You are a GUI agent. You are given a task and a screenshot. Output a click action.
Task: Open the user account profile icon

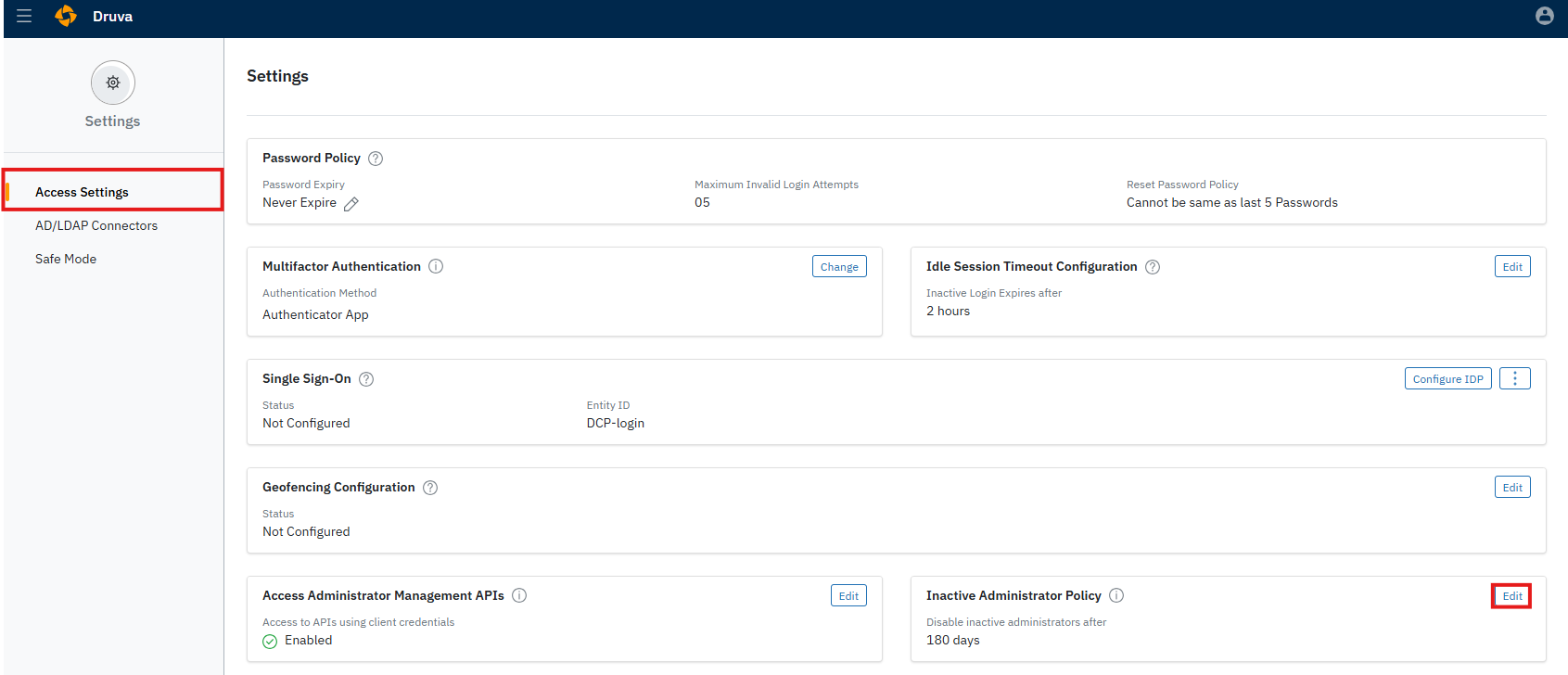click(x=1545, y=16)
